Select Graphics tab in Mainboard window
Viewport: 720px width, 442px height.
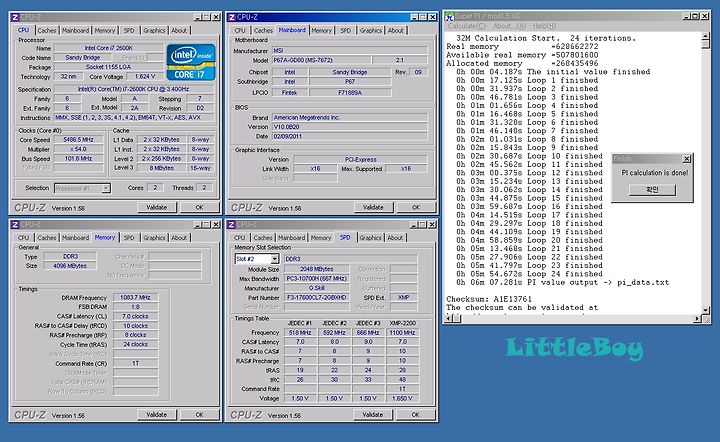(371, 30)
